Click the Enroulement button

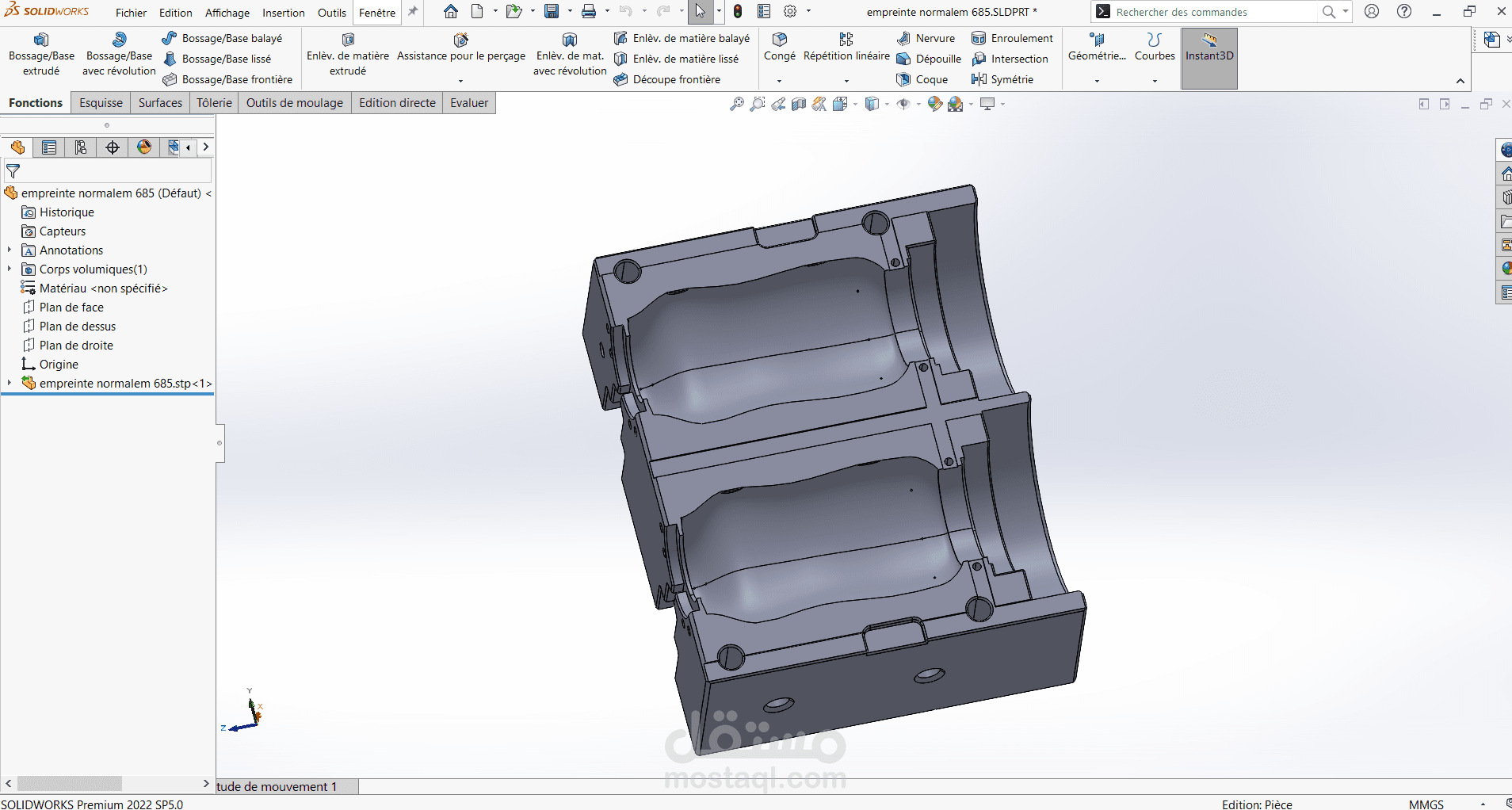(x=1013, y=38)
